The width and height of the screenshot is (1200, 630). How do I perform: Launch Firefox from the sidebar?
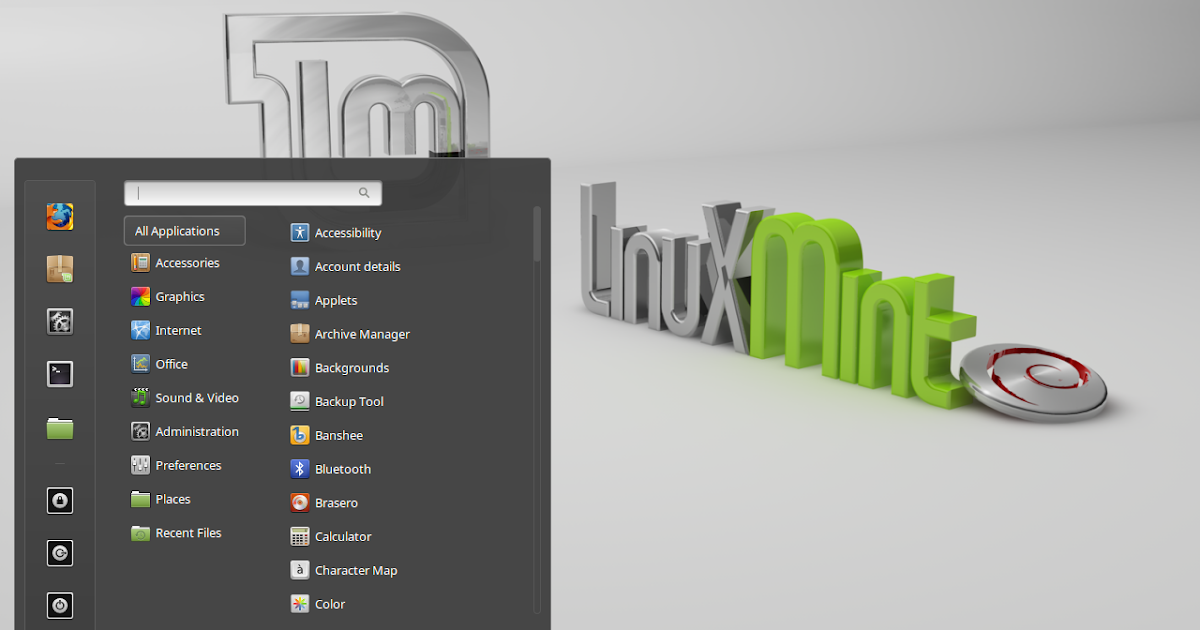coord(59,216)
